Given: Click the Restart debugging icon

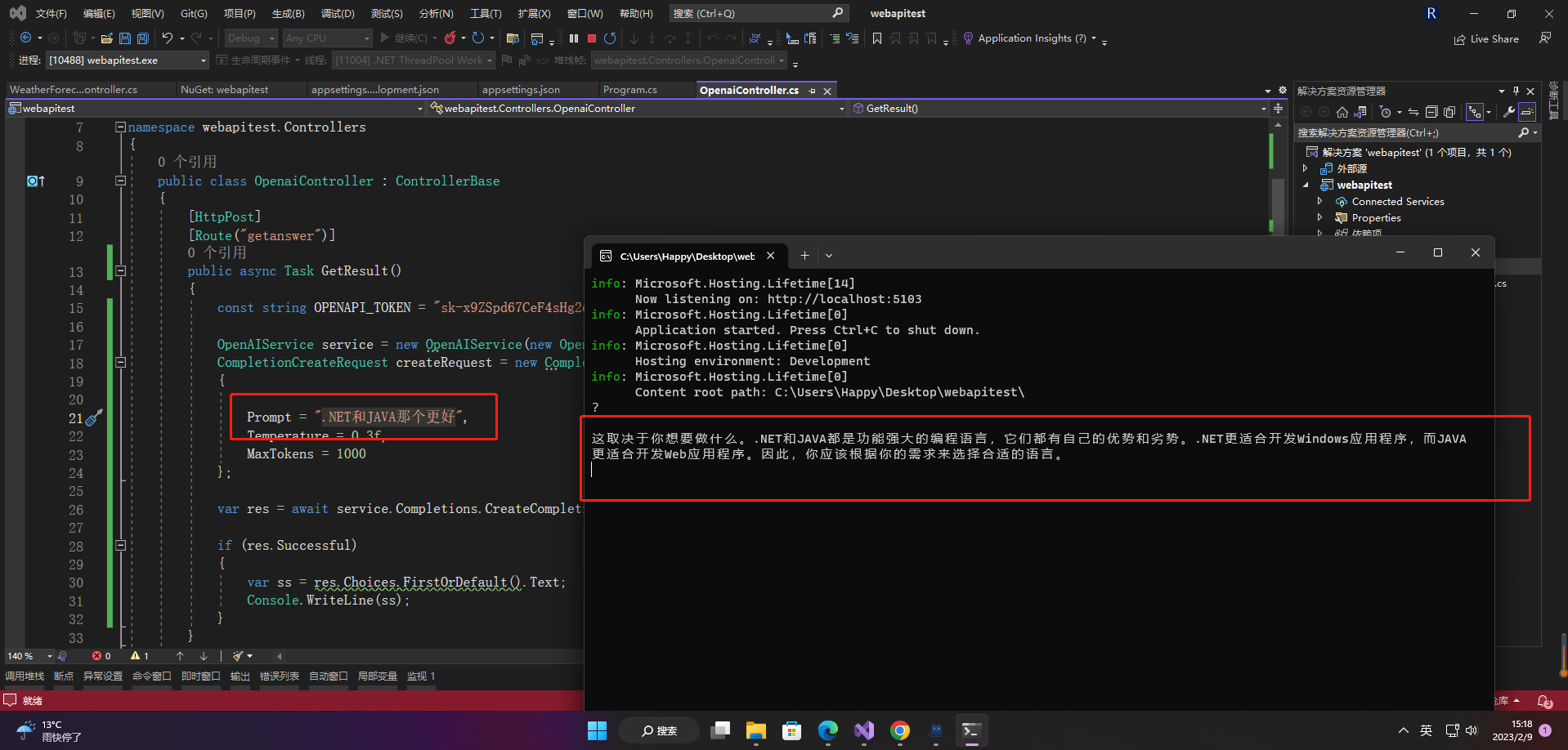Looking at the screenshot, I should click(610, 38).
